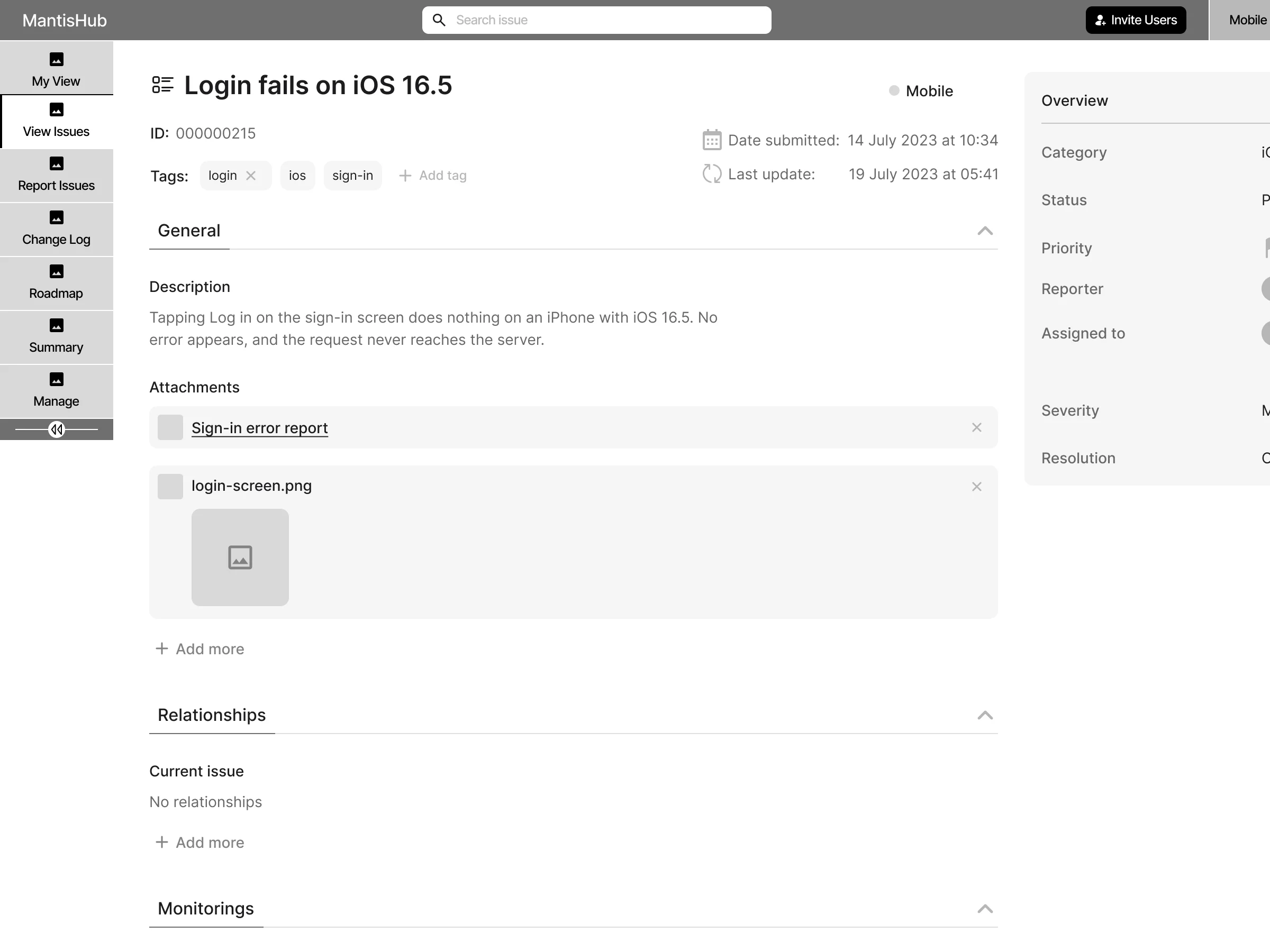Focus the Search issue field
Viewport: 1270px width, 952px height.
click(596, 20)
